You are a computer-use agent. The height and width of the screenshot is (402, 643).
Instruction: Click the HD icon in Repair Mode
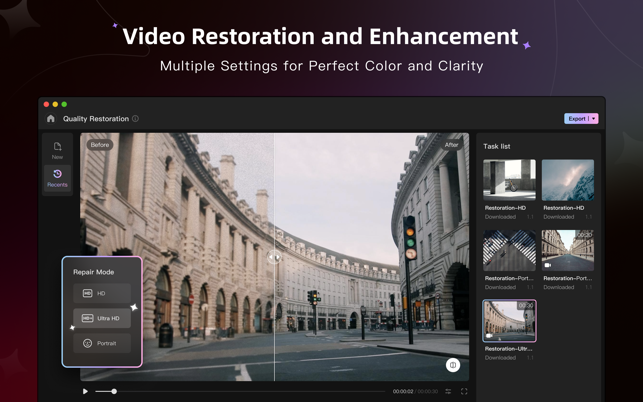coord(87,293)
